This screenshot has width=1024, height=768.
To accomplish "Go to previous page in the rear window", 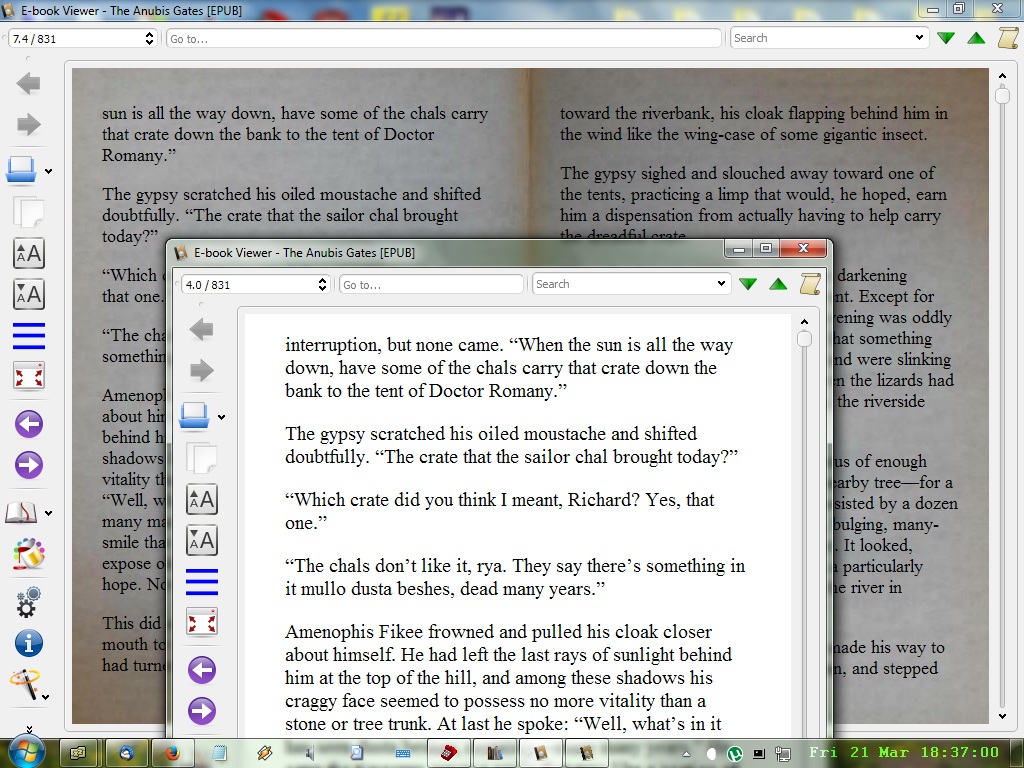I will (29, 424).
